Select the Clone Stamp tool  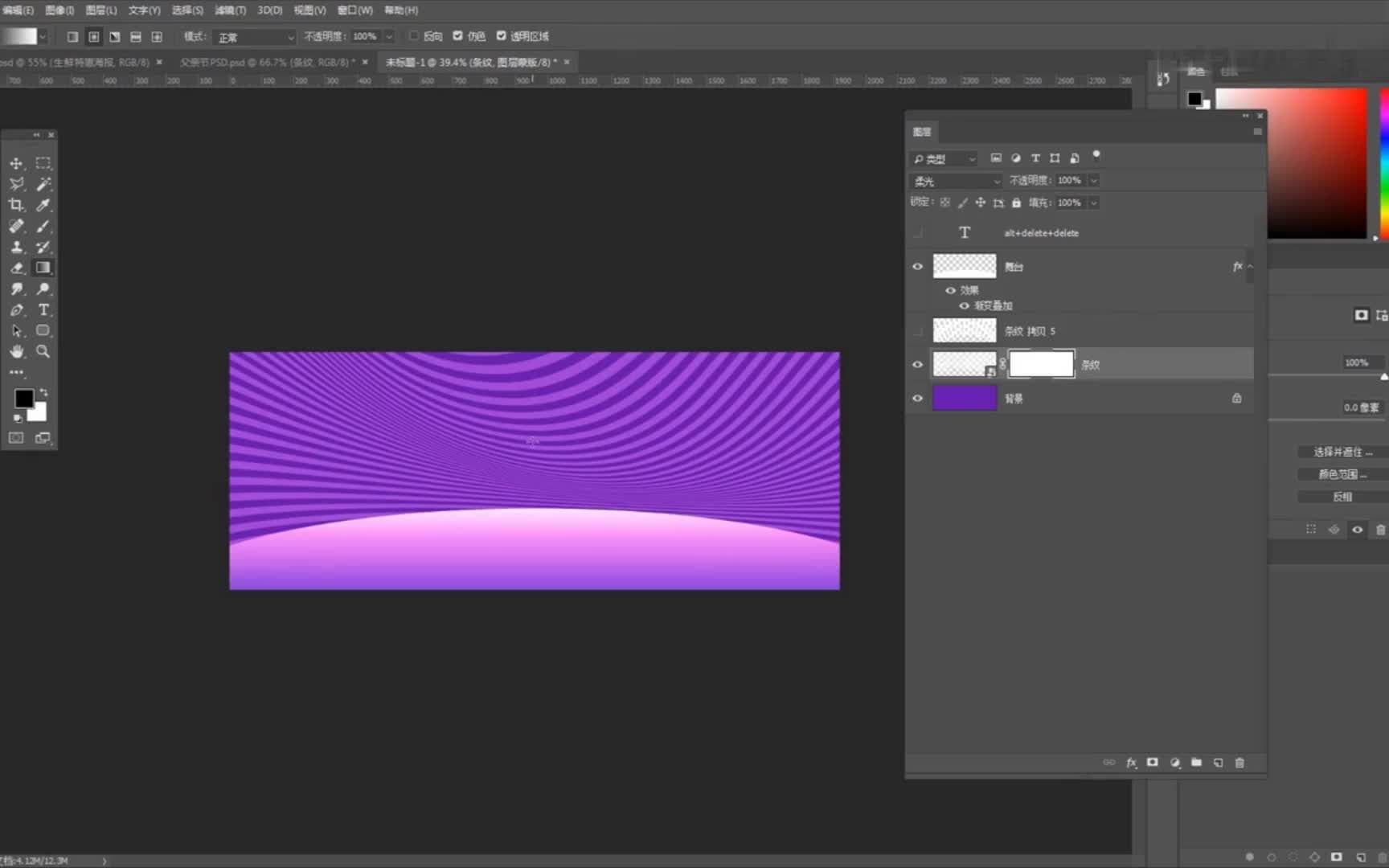click(16, 247)
